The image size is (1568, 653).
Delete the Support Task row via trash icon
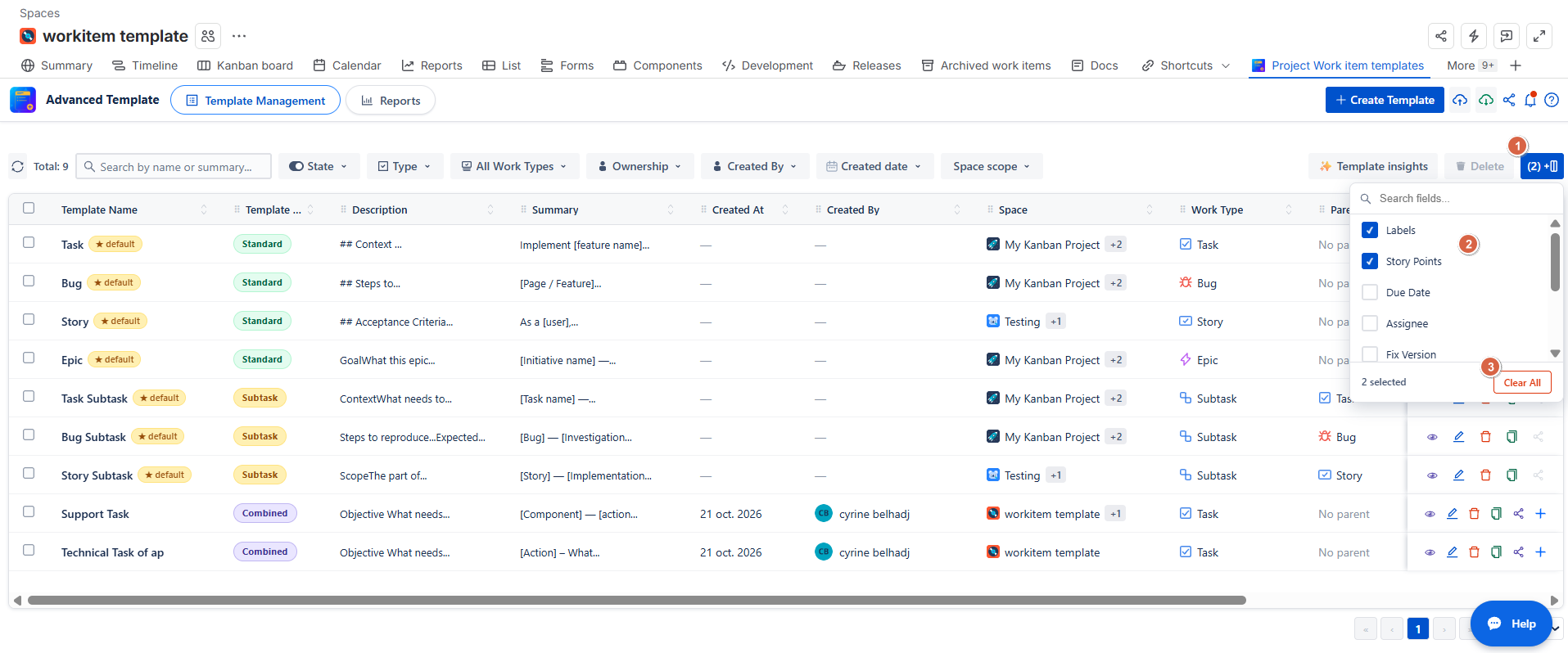pos(1474,514)
